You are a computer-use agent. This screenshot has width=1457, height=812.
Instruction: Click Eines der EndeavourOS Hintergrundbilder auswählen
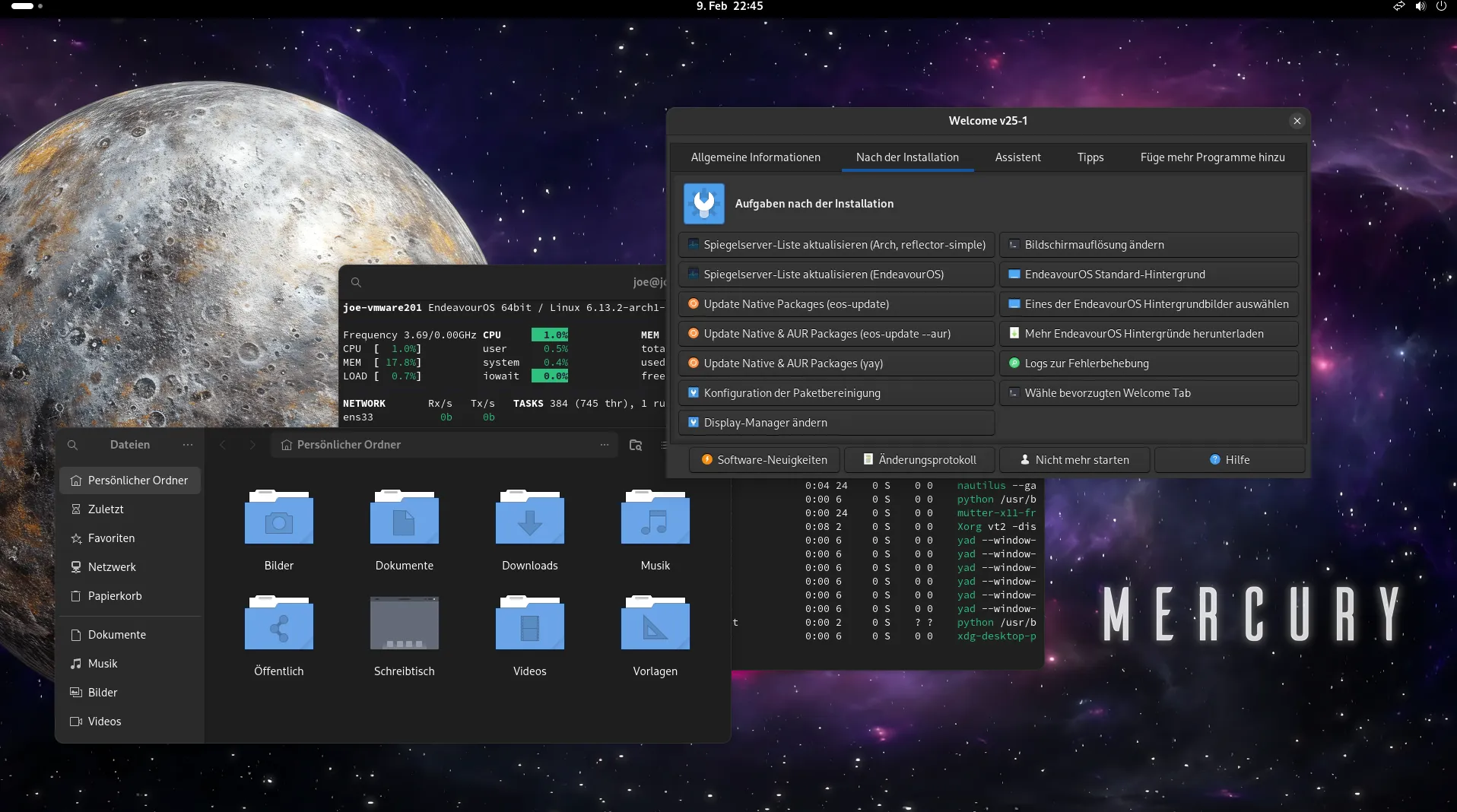coord(1149,304)
